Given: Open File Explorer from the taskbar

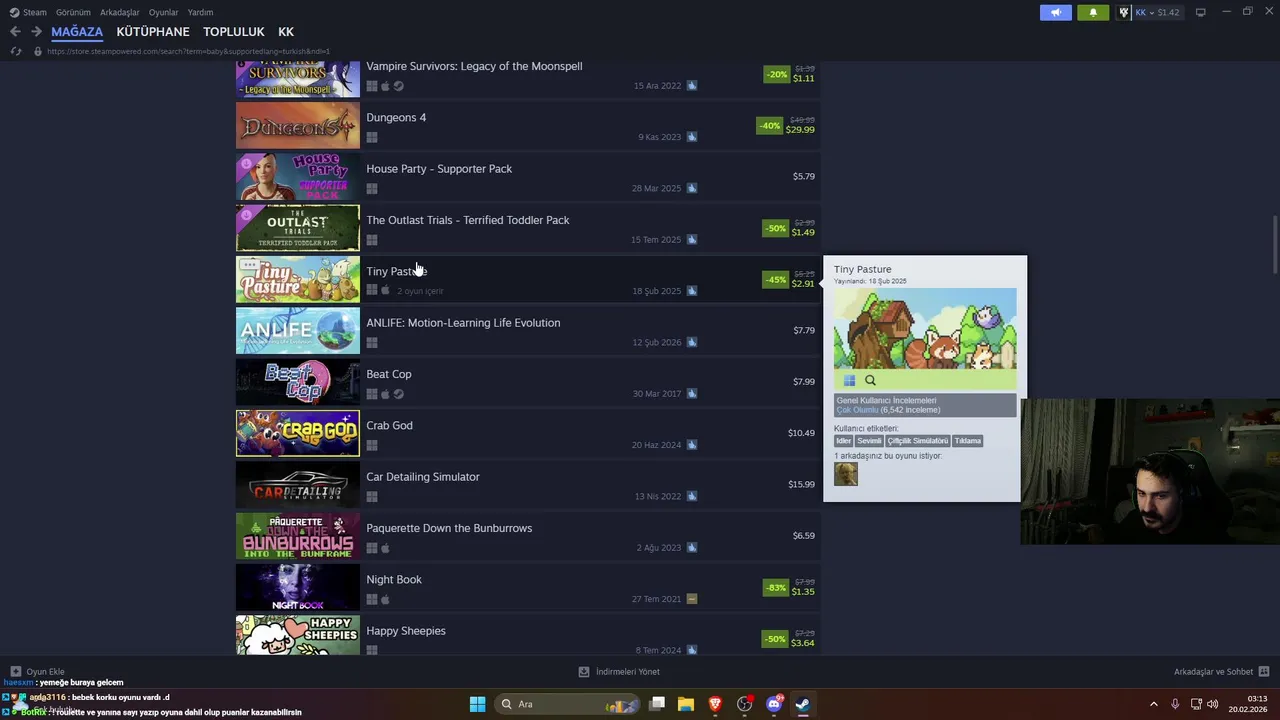Looking at the screenshot, I should click(686, 704).
